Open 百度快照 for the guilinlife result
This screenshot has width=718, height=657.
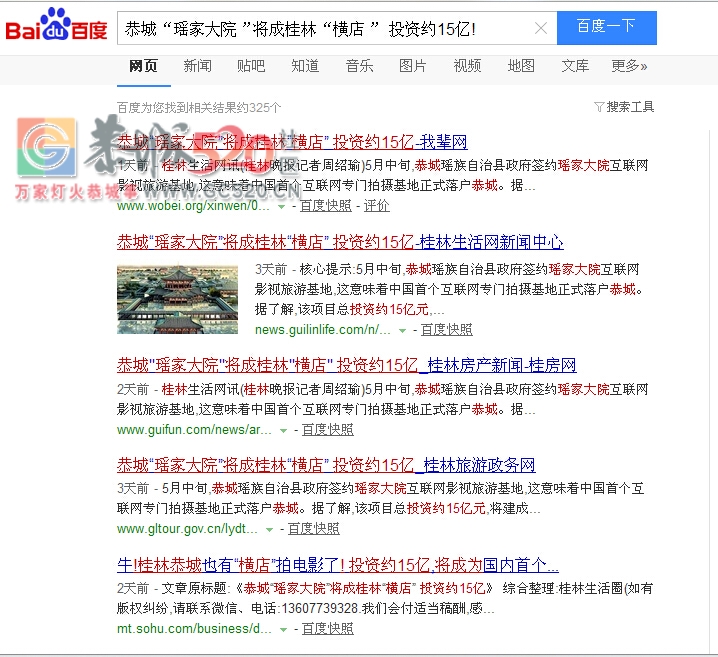coord(446,330)
